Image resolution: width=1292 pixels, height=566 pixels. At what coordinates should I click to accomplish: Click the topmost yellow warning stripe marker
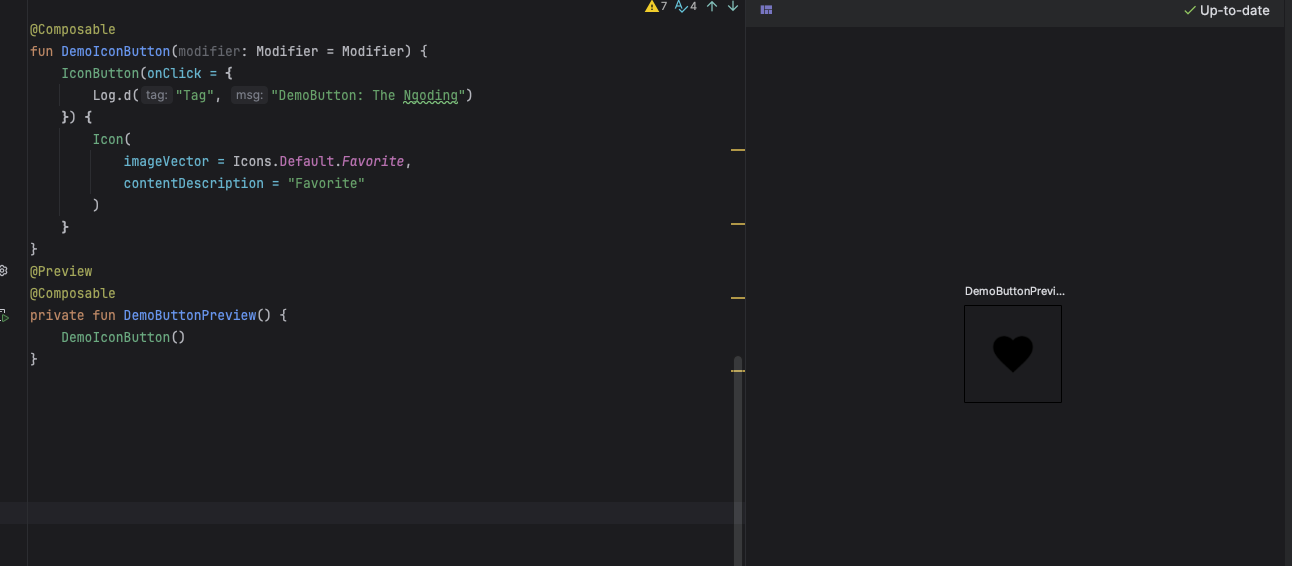[738, 150]
